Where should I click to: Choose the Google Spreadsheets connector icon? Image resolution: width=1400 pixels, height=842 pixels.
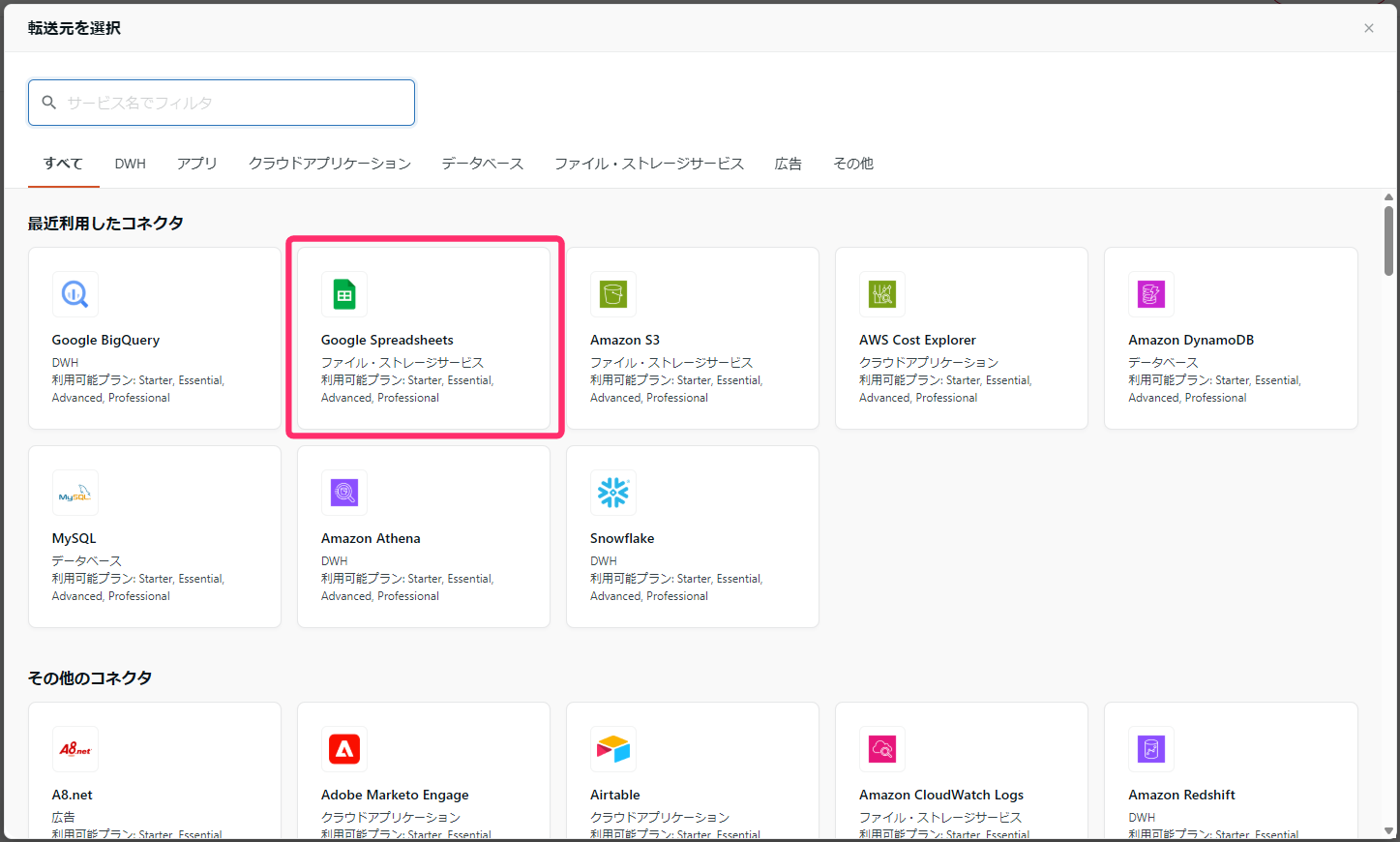coord(344,294)
